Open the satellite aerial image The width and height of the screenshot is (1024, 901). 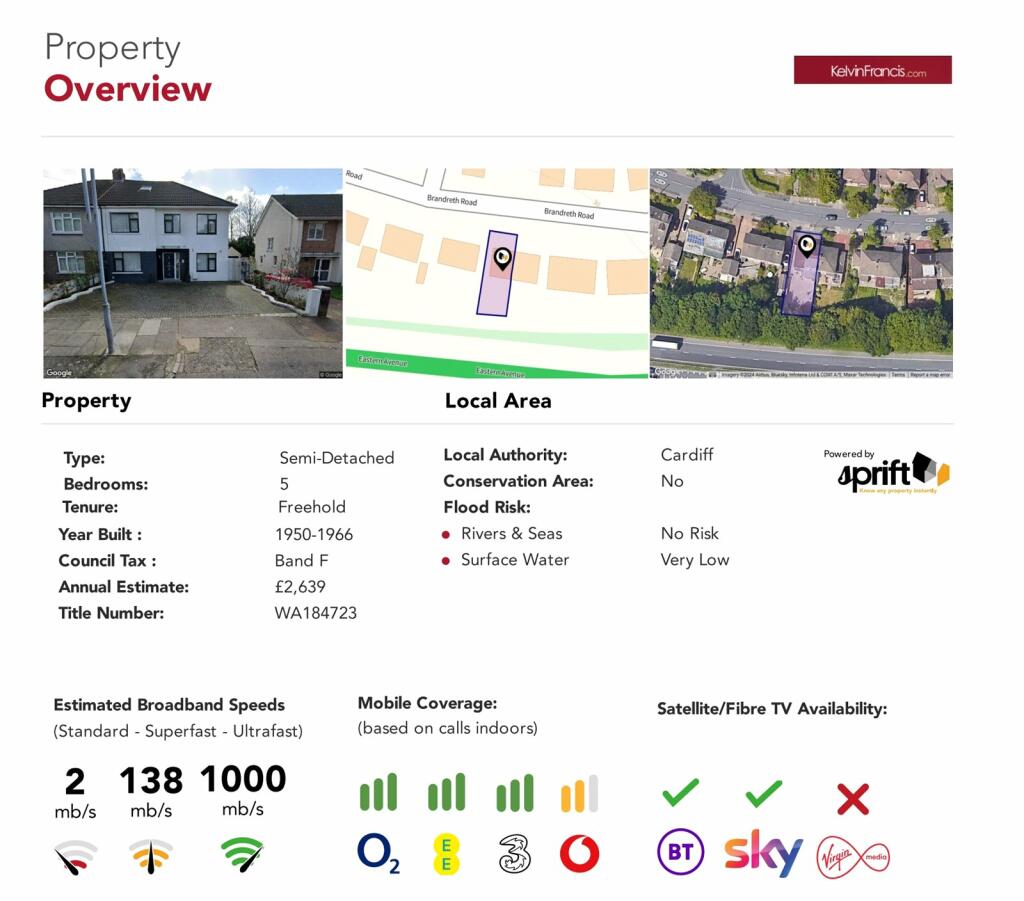[x=801, y=273]
